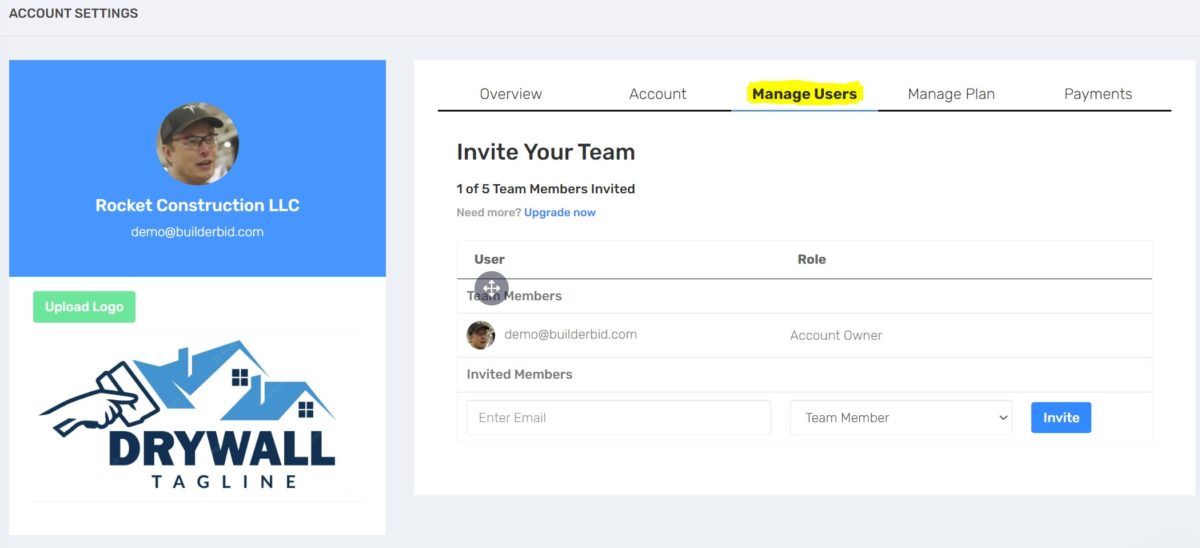This screenshot has height=548, width=1200.
Task: Click the Rocket Construction LLC company name
Action: coord(197,205)
